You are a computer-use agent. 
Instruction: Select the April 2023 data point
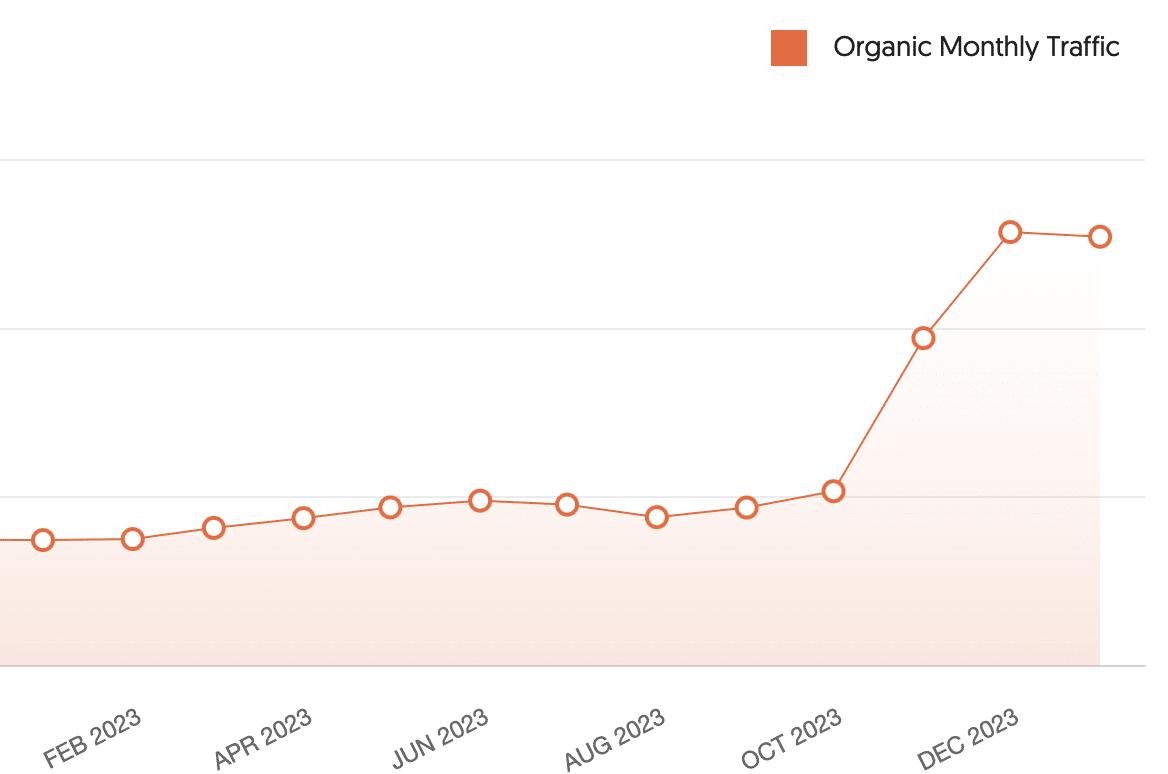[304, 518]
